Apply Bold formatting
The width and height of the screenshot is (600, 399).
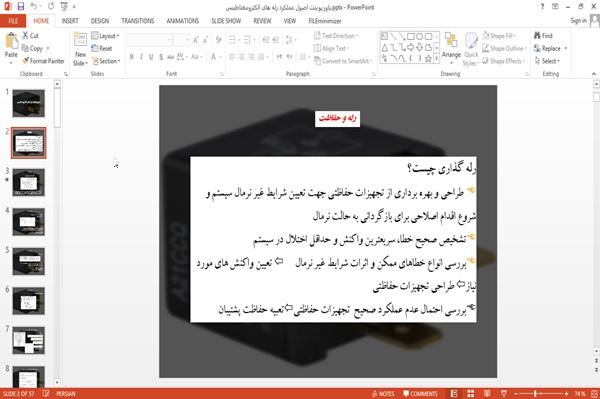pyautogui.click(x=131, y=57)
